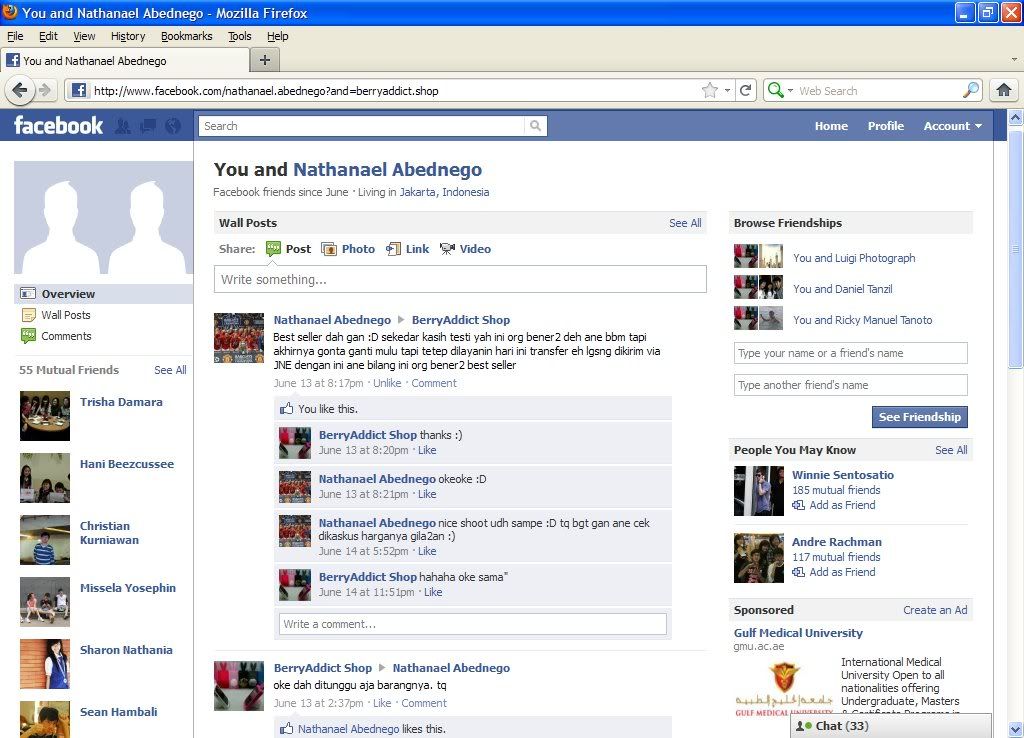Go to Facebook Home link
Image resolution: width=1024 pixels, height=738 pixels.
coord(831,126)
